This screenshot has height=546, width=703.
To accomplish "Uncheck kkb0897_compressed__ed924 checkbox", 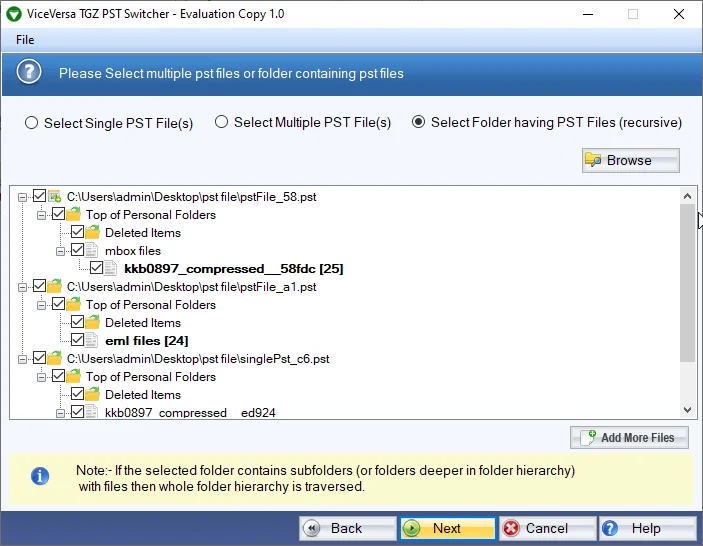I will coord(78,412).
